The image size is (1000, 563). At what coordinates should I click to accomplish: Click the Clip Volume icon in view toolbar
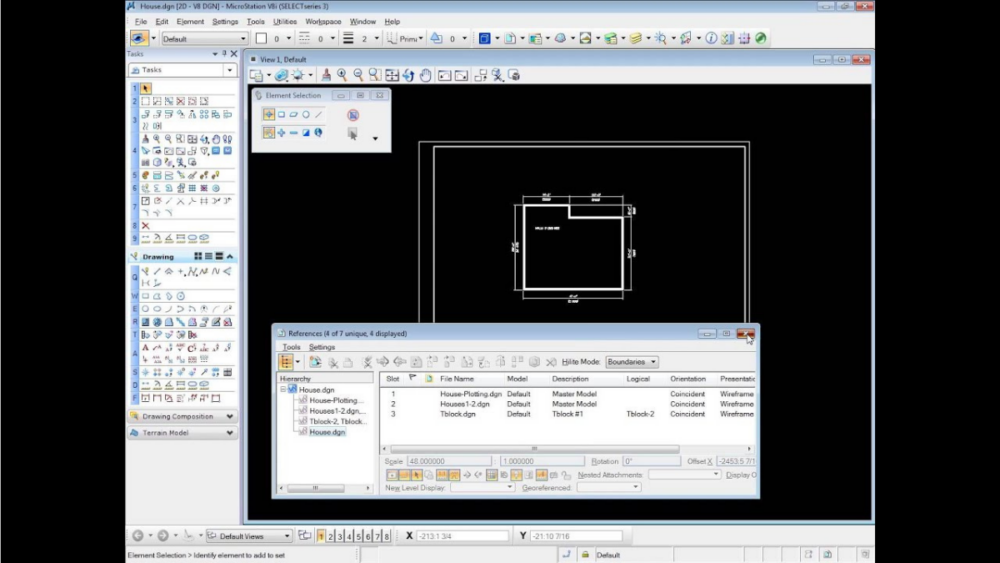click(x=497, y=75)
